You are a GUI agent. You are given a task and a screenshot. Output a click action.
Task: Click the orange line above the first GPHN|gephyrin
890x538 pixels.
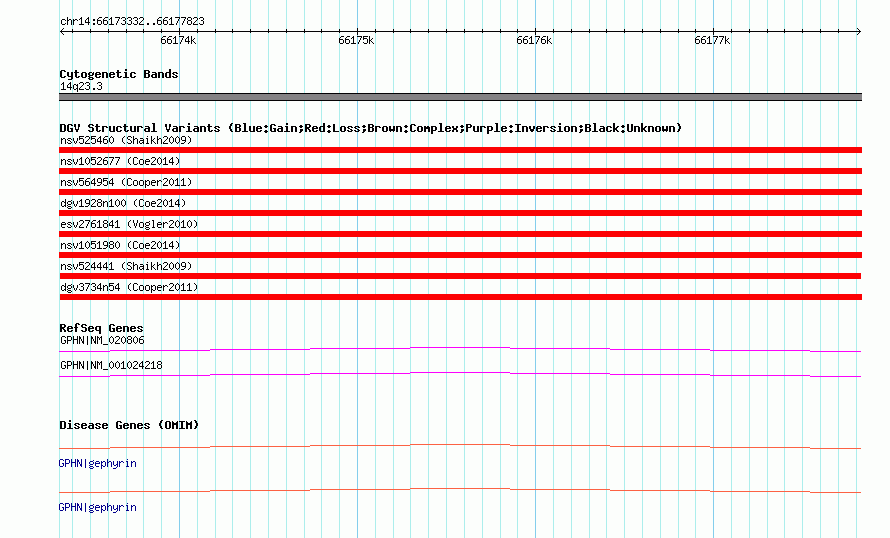click(x=460, y=446)
